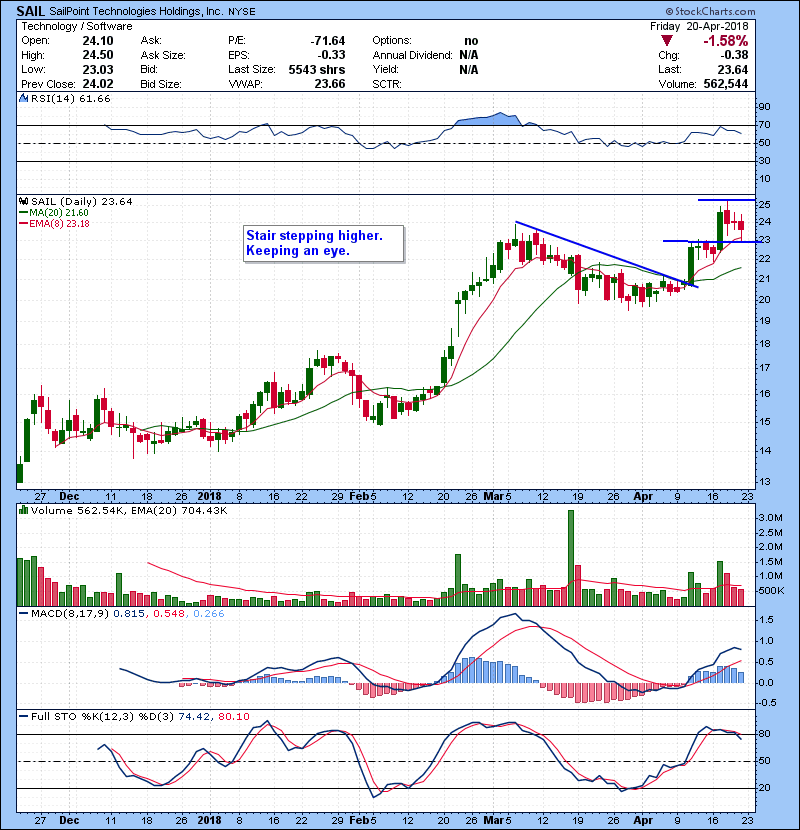This screenshot has width=800, height=830.
Task: Select the Feb label on the date axis
Action: point(360,495)
